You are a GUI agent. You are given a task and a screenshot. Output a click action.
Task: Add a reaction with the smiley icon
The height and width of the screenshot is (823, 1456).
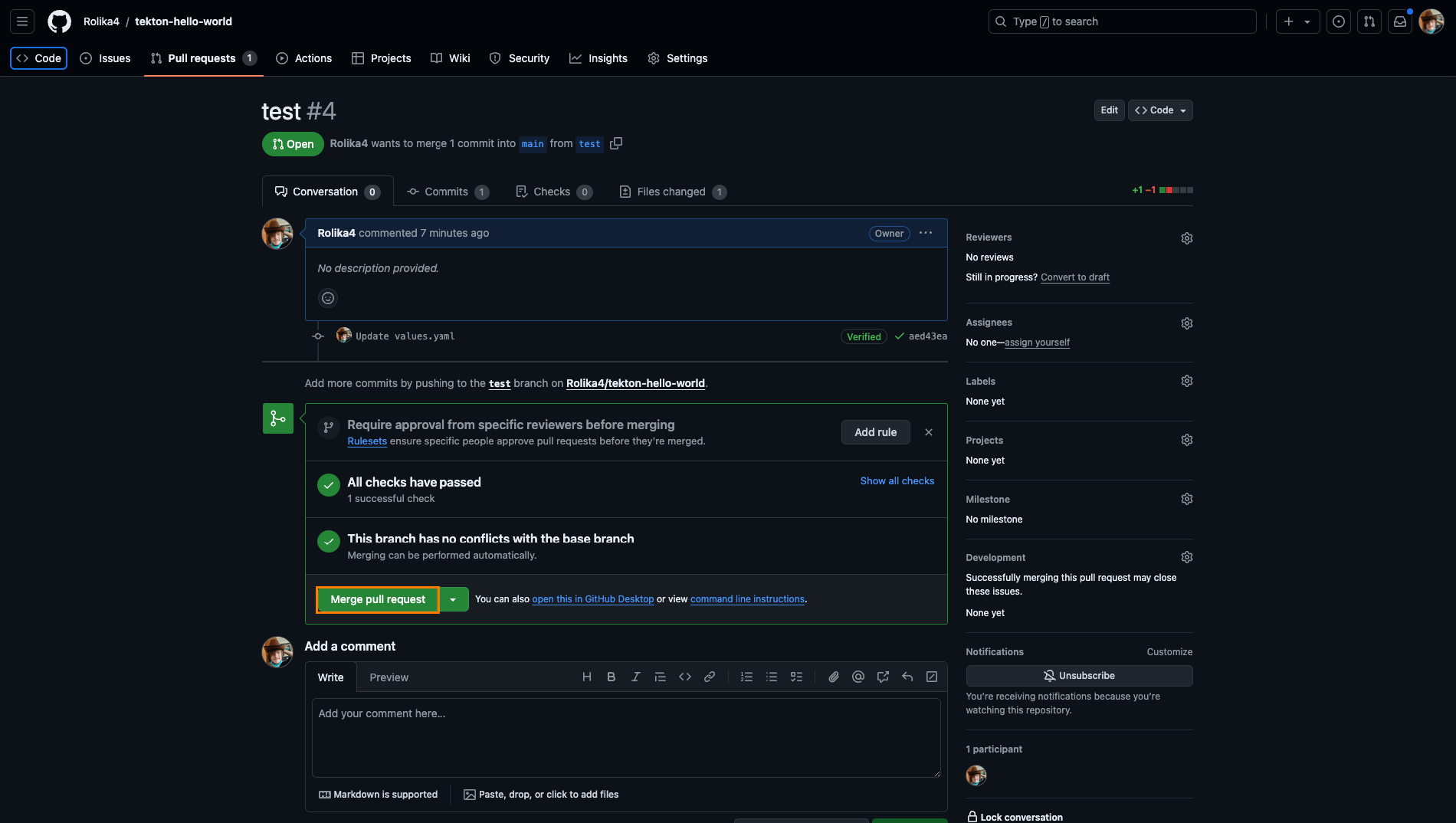pos(328,297)
